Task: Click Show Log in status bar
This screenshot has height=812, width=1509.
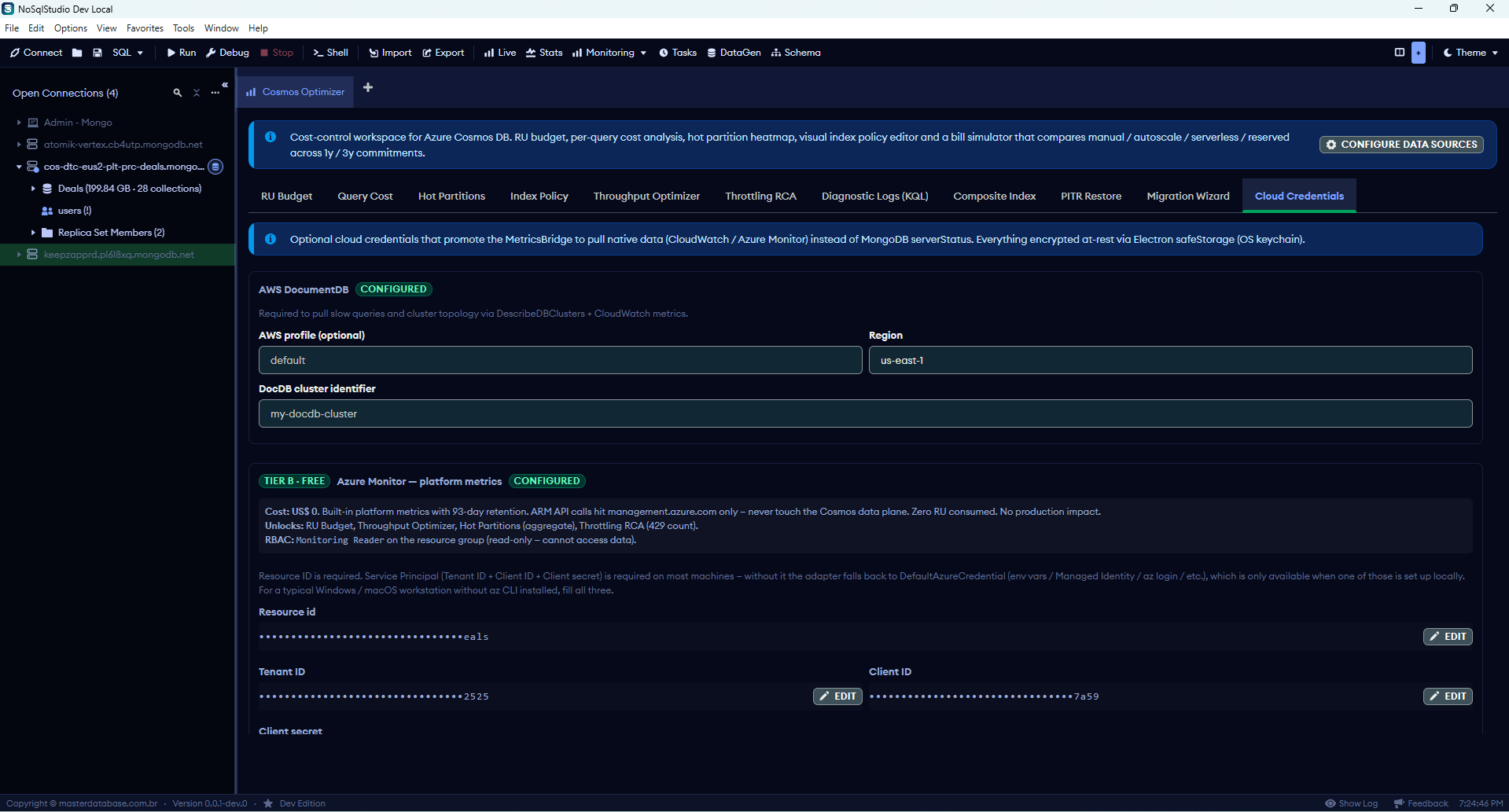Action: tap(1351, 803)
